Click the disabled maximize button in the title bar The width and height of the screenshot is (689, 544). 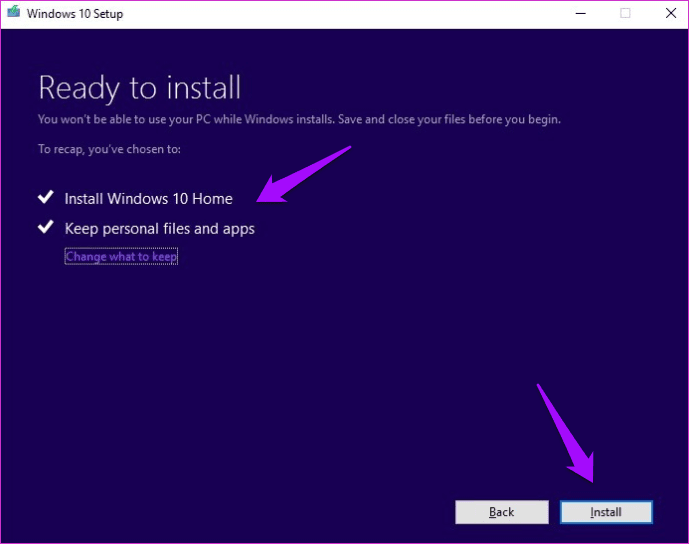point(625,14)
